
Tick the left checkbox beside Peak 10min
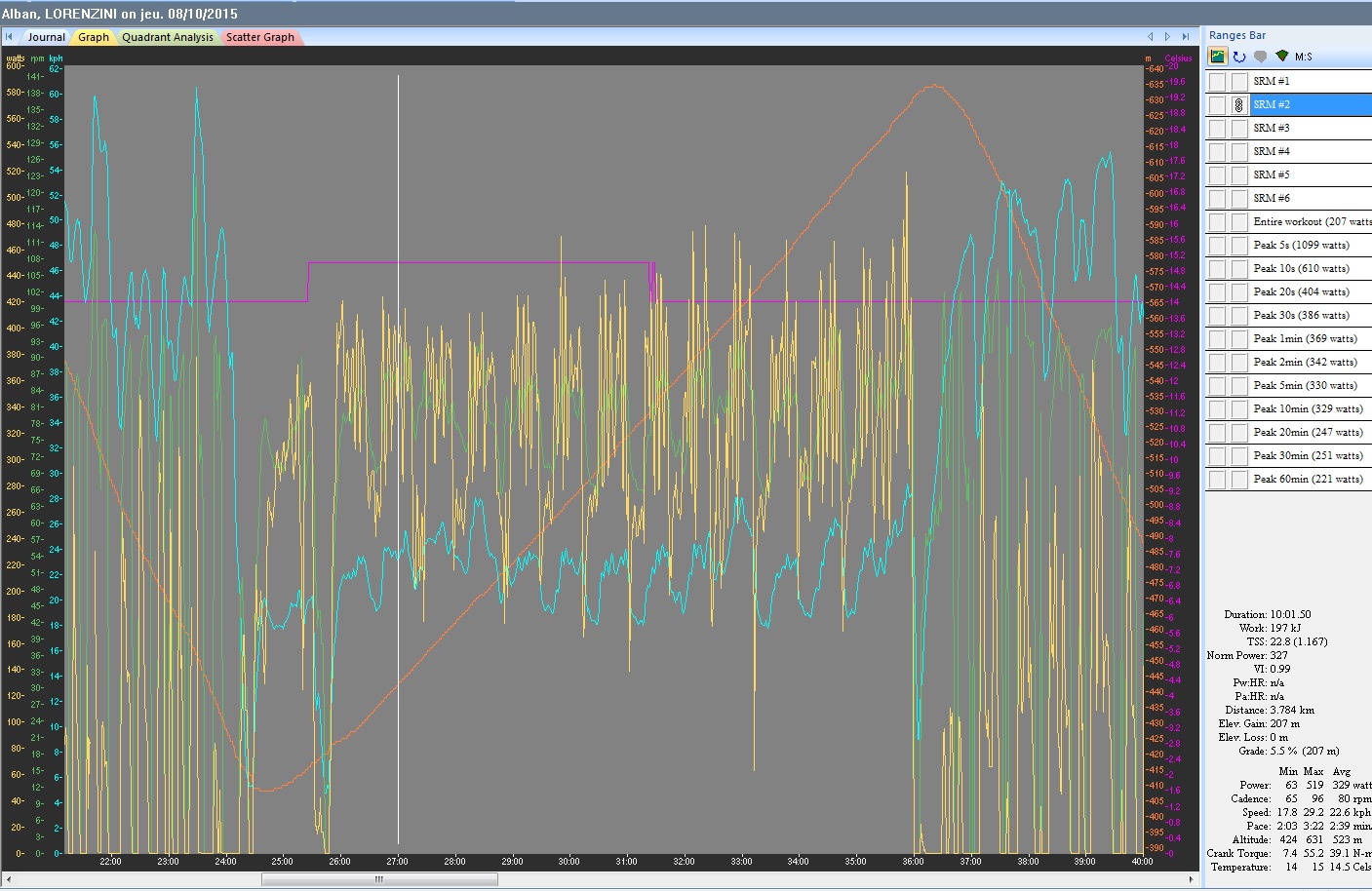coord(1217,409)
